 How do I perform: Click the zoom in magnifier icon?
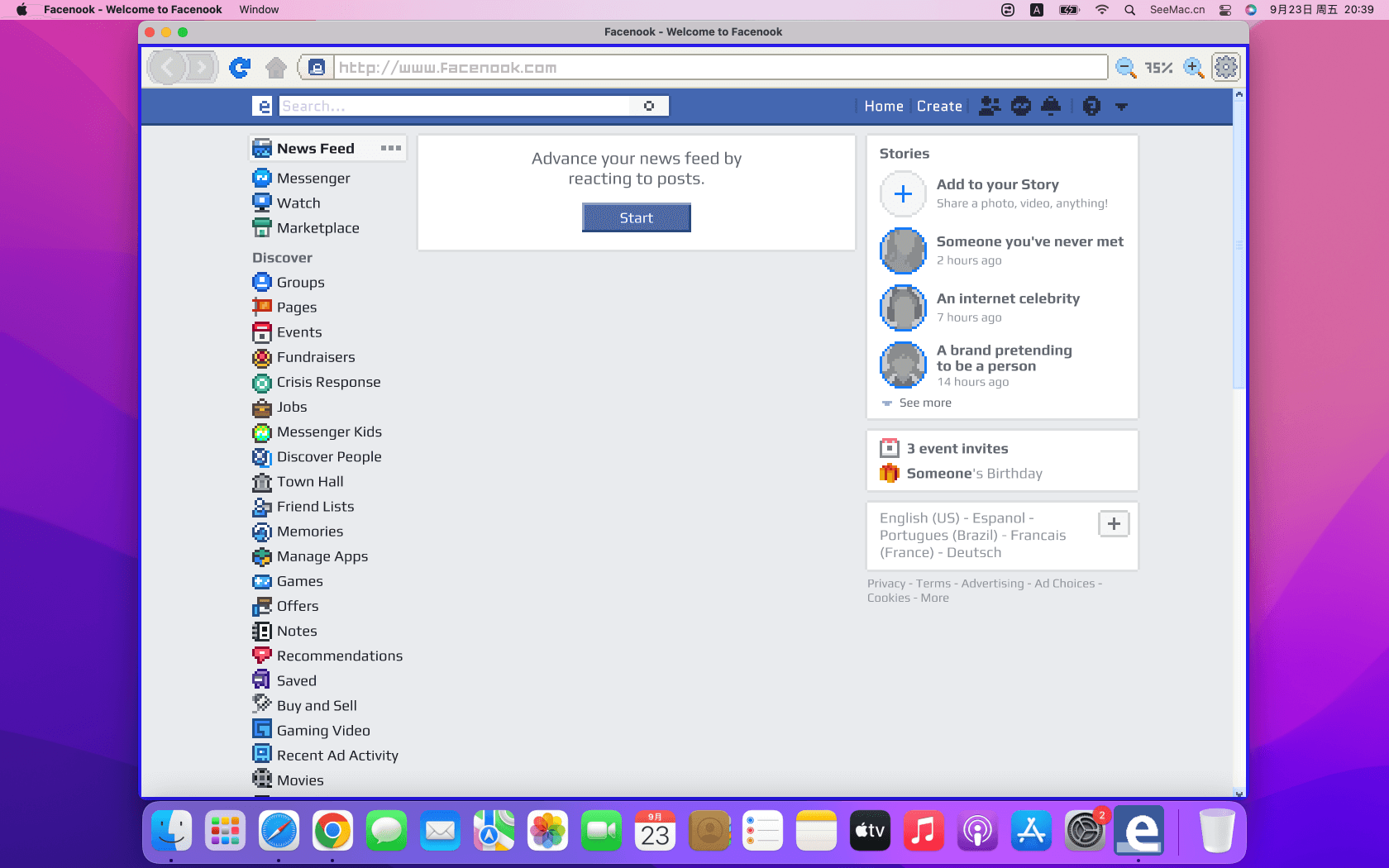[x=1193, y=68]
